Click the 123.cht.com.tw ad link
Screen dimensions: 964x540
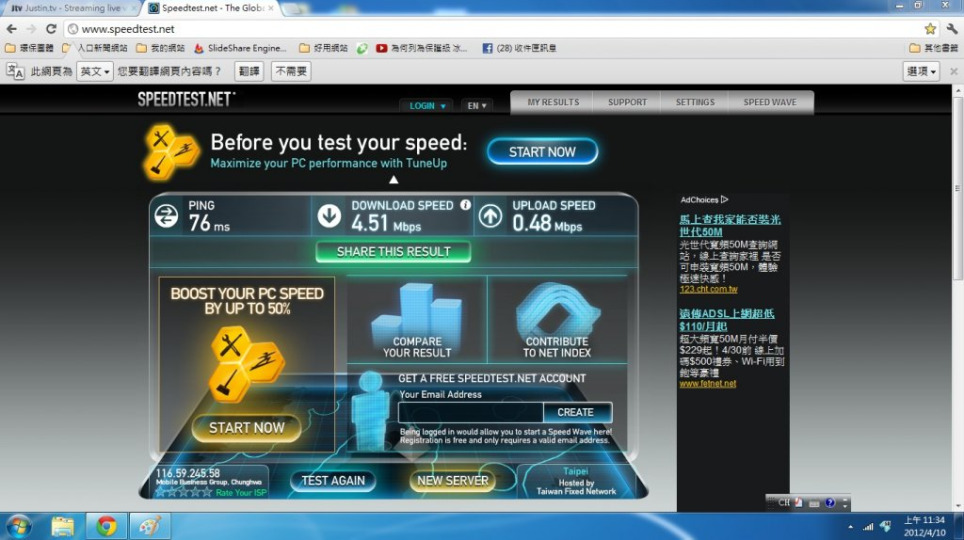pyautogui.click(x=708, y=290)
